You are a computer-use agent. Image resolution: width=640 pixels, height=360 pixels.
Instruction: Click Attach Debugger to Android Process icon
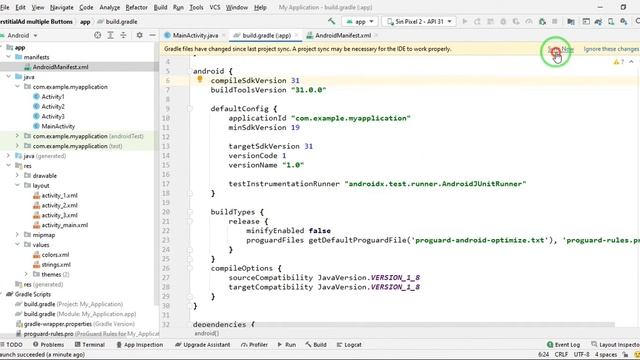[542, 21]
